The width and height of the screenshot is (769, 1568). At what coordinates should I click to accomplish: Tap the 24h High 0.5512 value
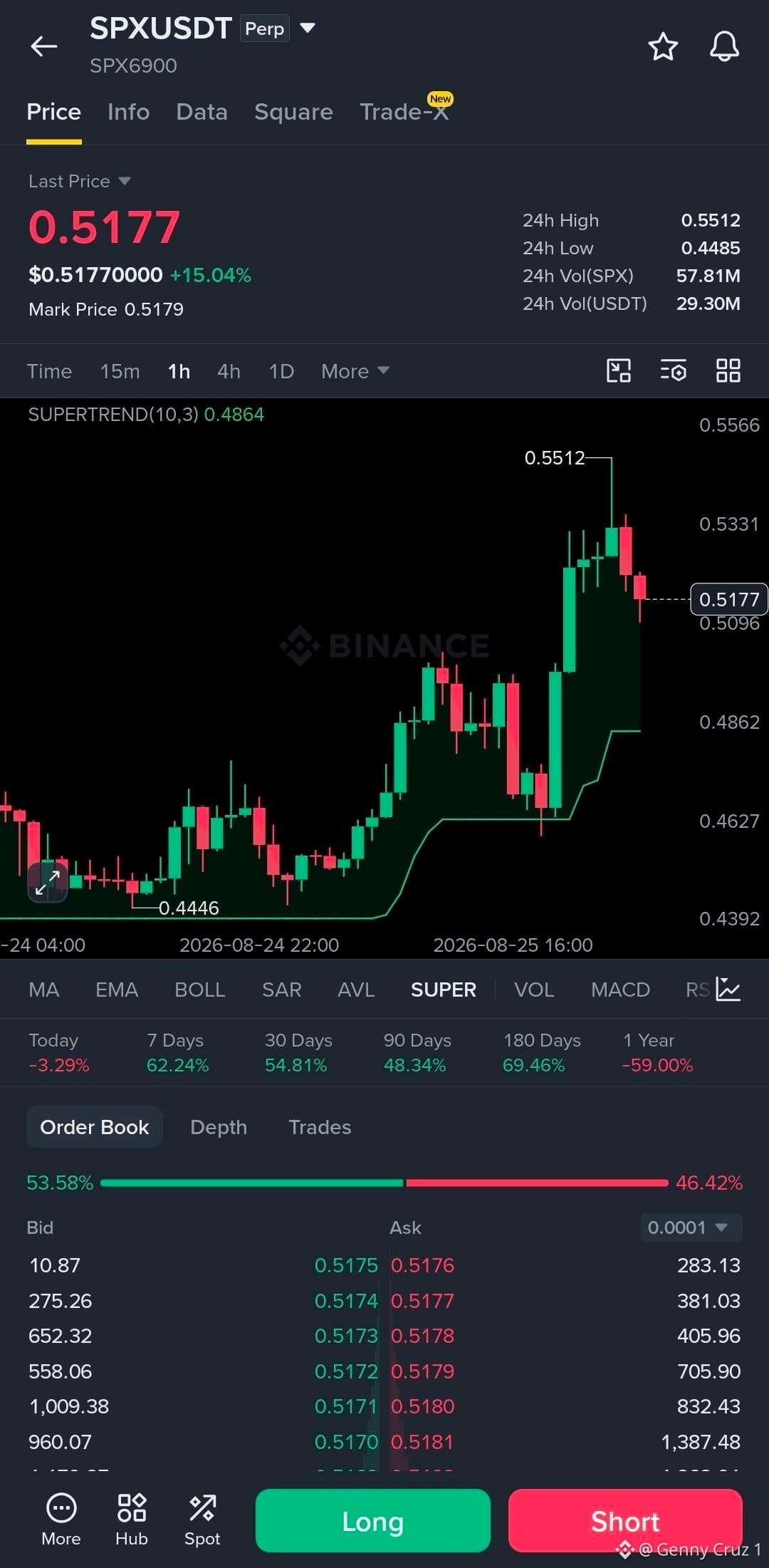tap(711, 220)
